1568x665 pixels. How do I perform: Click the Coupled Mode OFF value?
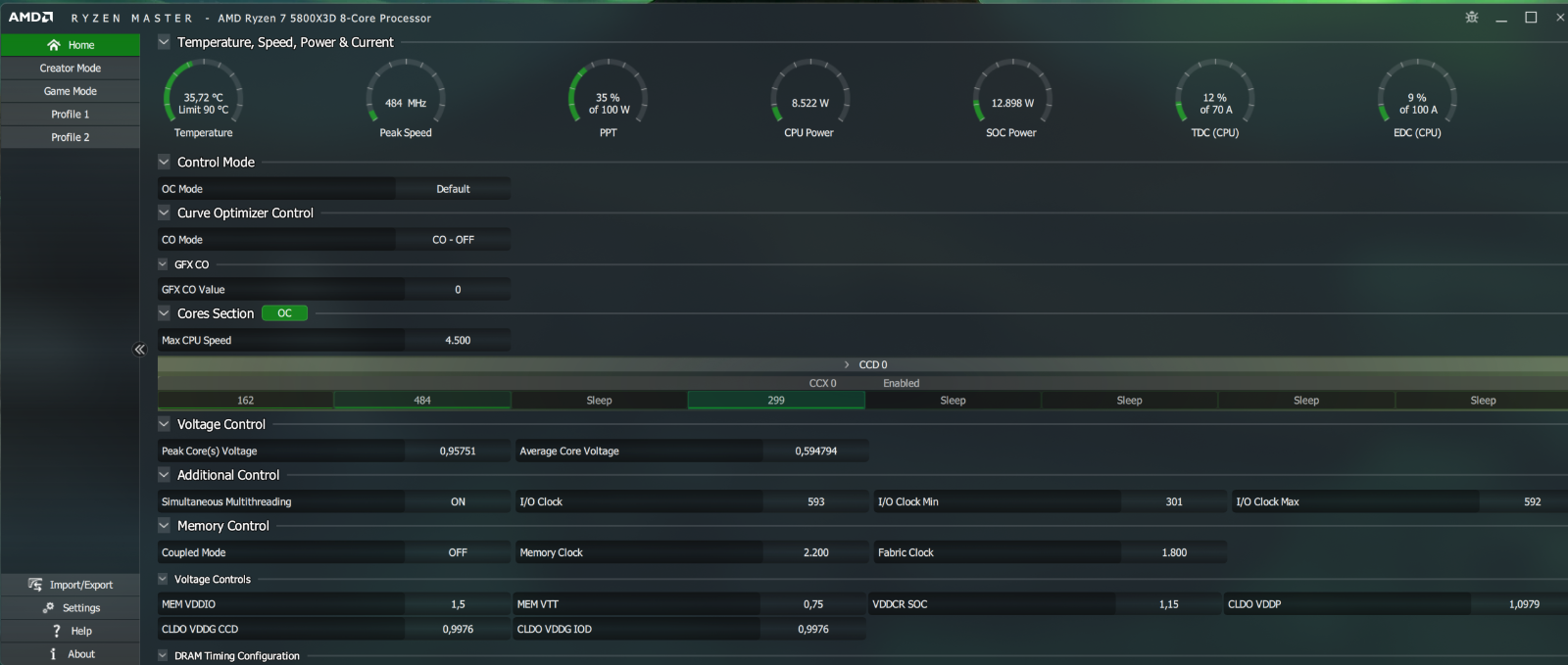tap(458, 552)
